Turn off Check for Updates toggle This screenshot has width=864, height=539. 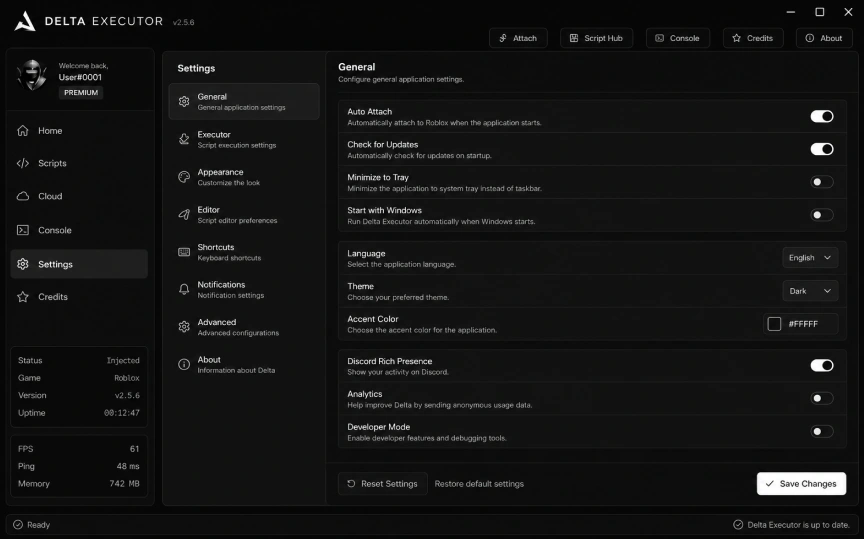[822, 149]
